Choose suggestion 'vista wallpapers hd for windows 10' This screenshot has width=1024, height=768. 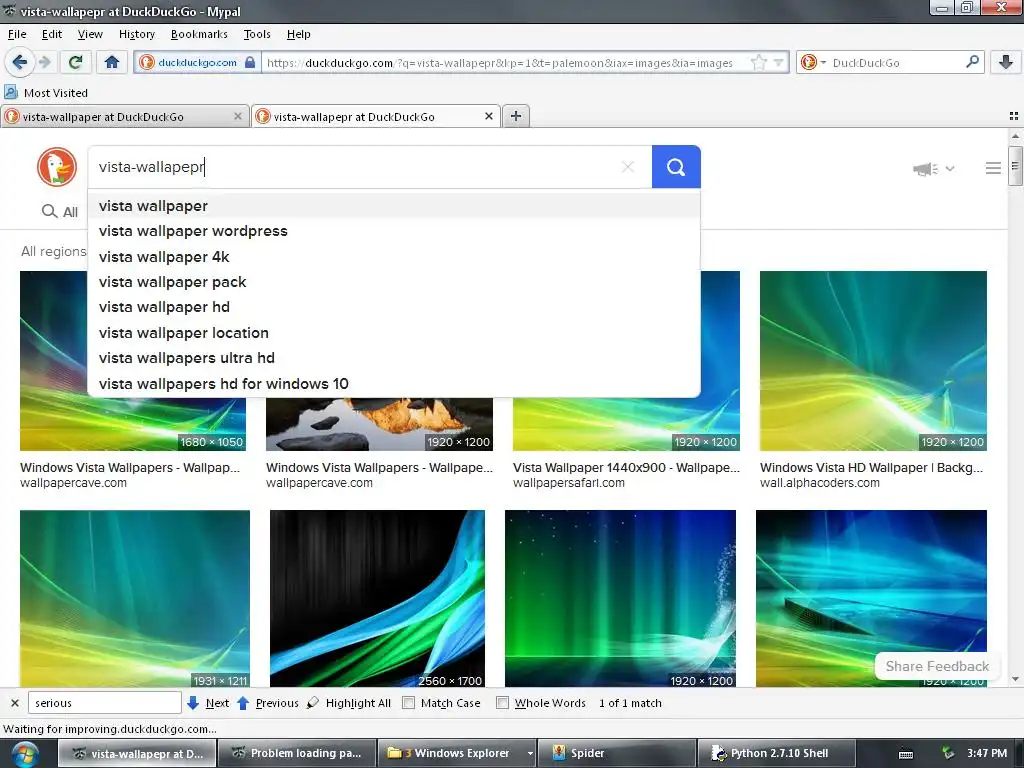394,384
